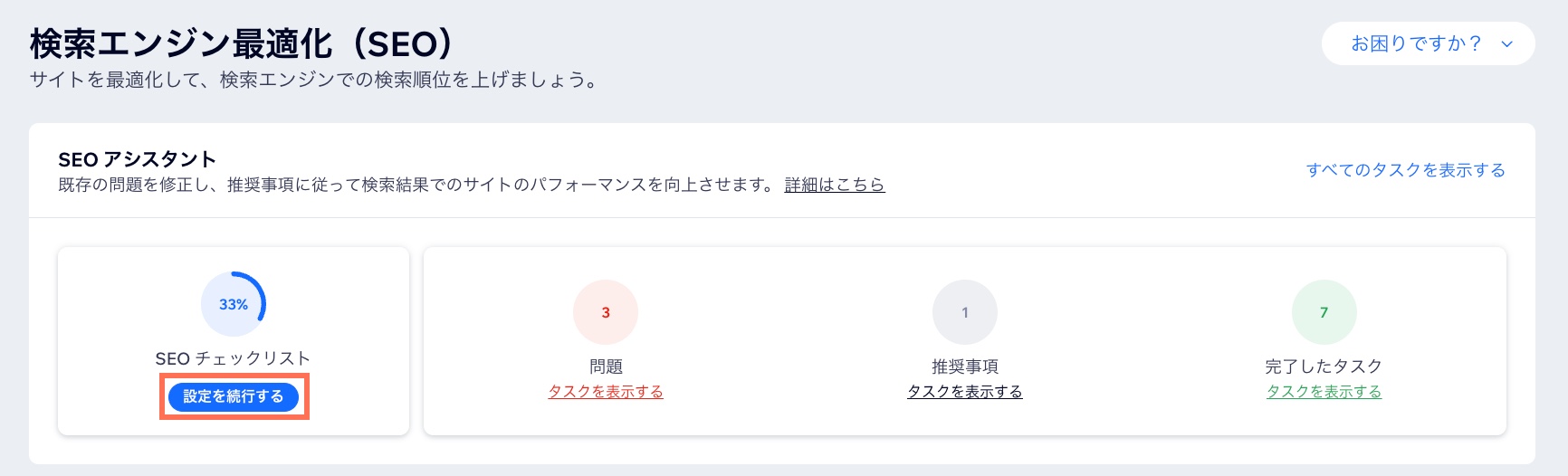
Task: Click the SEO アシスタント section title
Action: pyautogui.click(x=137, y=159)
